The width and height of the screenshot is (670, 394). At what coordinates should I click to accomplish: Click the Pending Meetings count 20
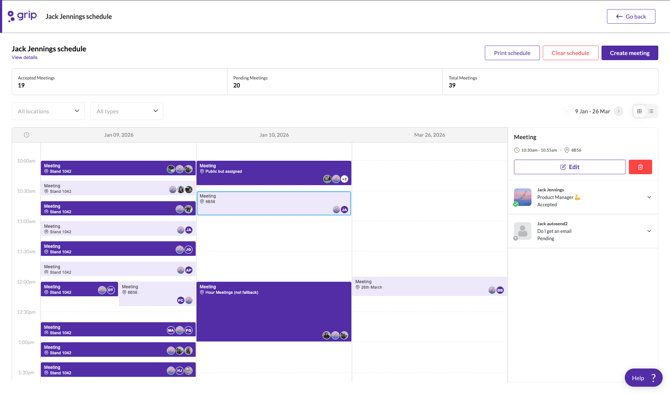(237, 85)
